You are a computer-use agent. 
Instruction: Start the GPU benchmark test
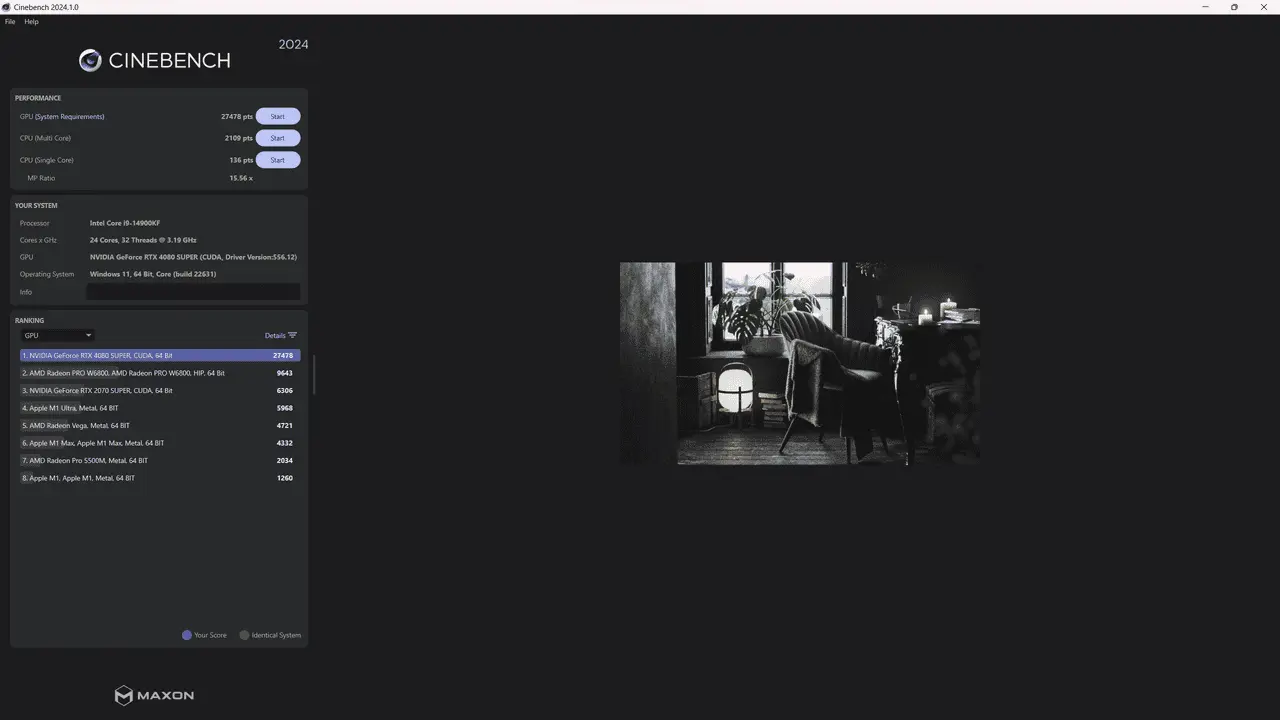[x=277, y=116]
